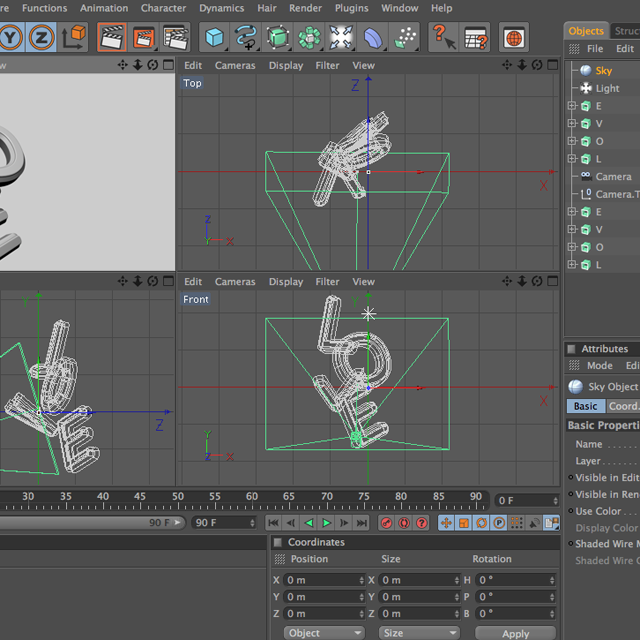Click the orange globe browser icon
This screenshot has height=640, width=640.
tap(514, 38)
